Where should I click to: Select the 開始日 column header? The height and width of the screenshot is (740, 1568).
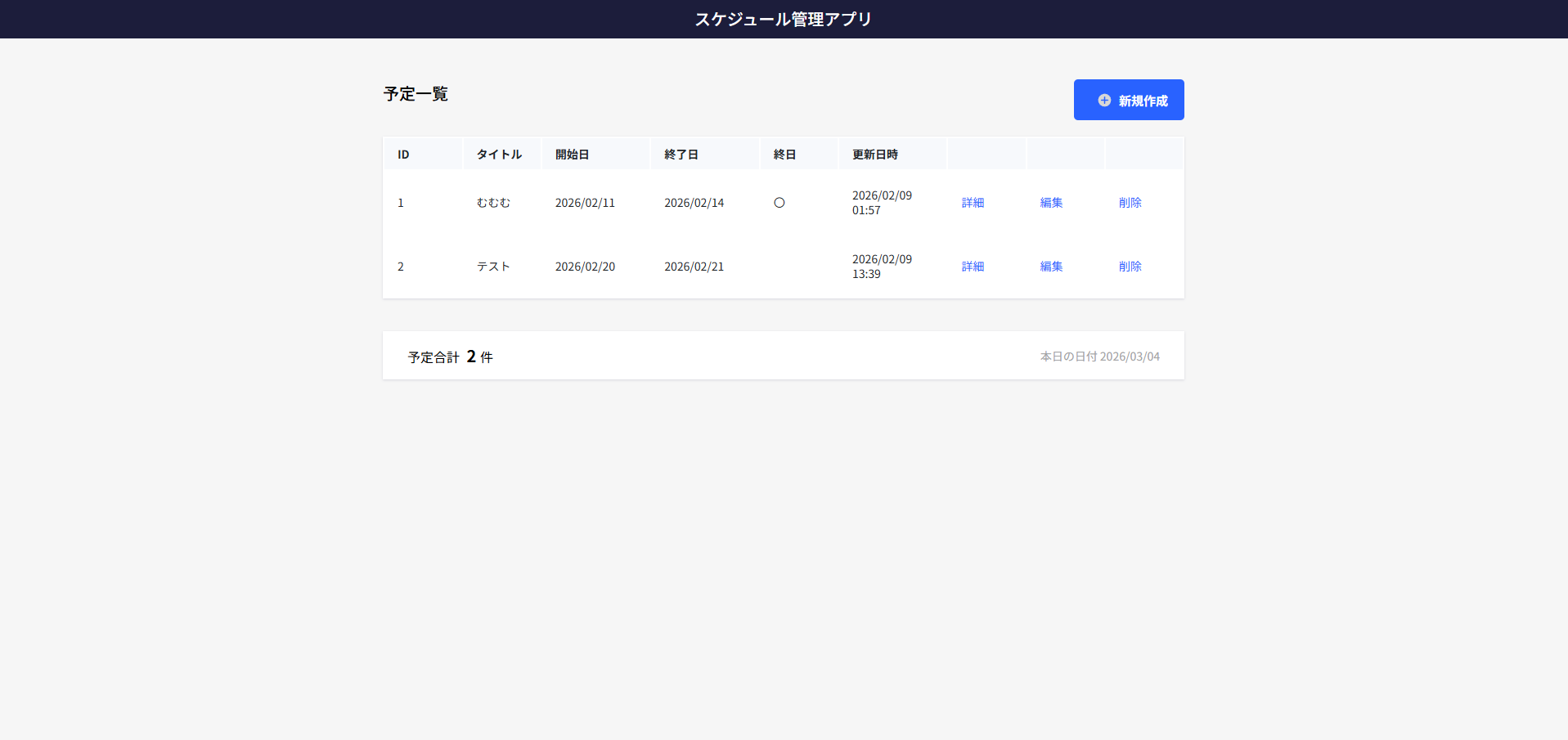572,155
